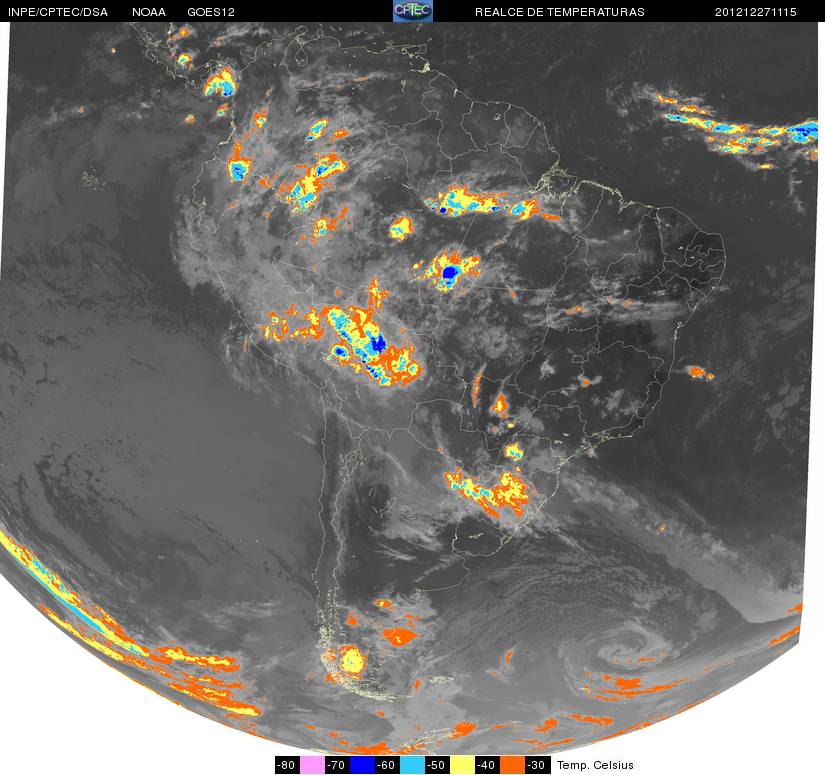Click the orange swatch in the legend
Image resolution: width=825 pixels, height=775 pixels.
(x=512, y=765)
